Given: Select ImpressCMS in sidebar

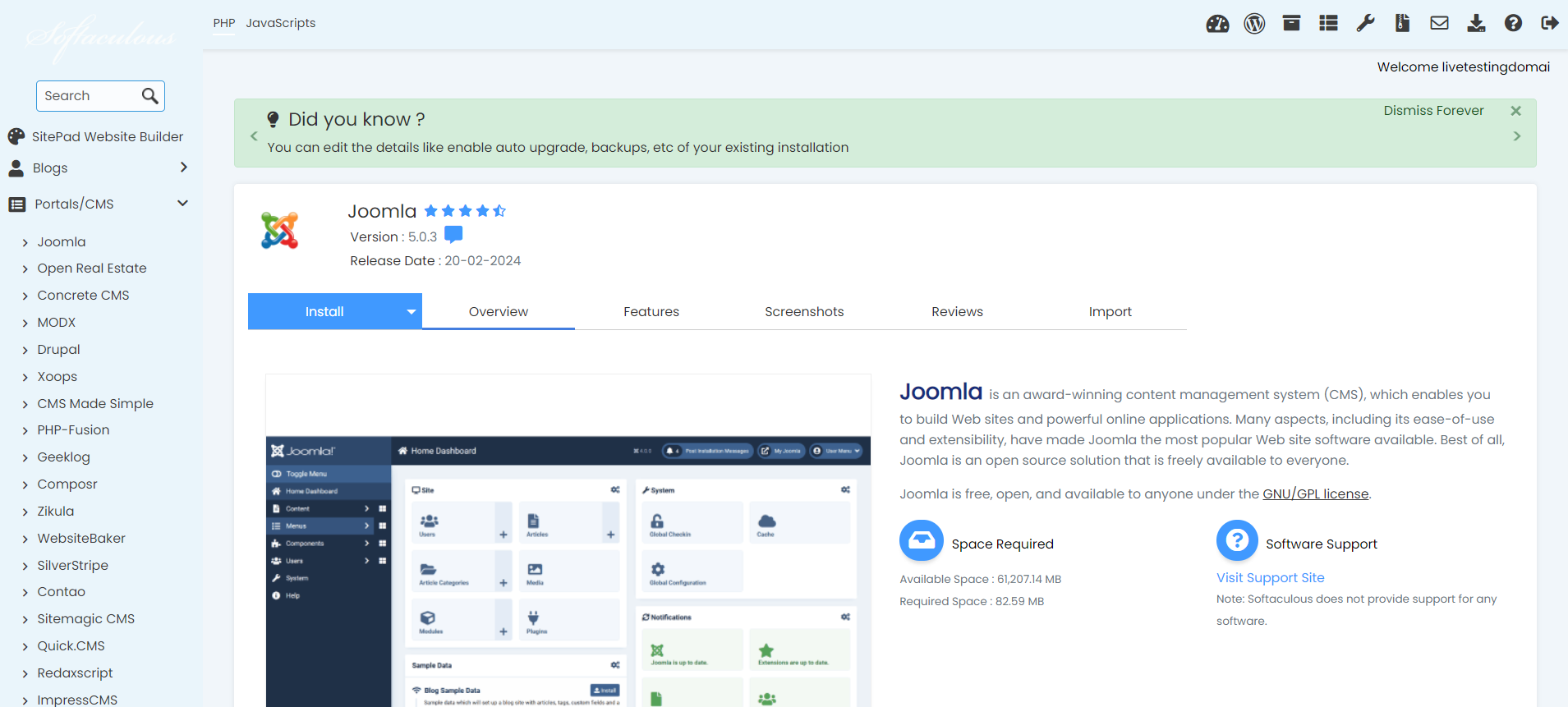Looking at the screenshot, I should 77,700.
